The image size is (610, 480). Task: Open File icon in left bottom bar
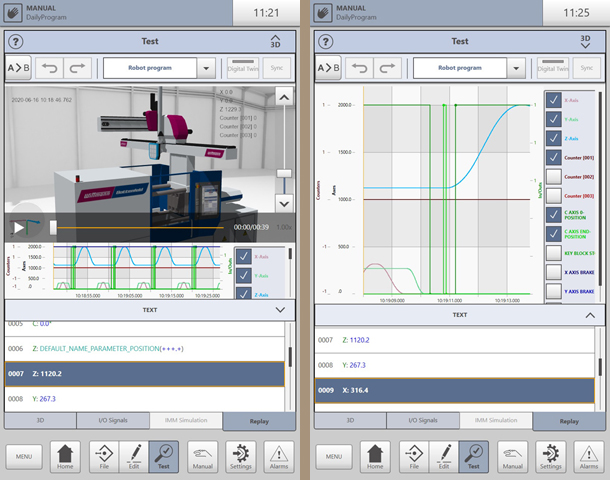point(104,457)
